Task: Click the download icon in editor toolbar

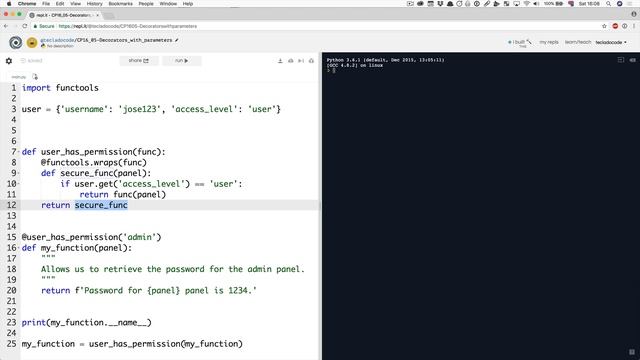Action: tap(280, 61)
